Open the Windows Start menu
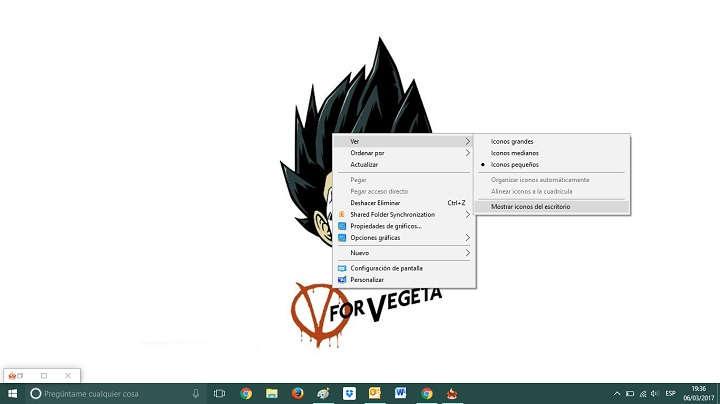 pyautogui.click(x=10, y=393)
